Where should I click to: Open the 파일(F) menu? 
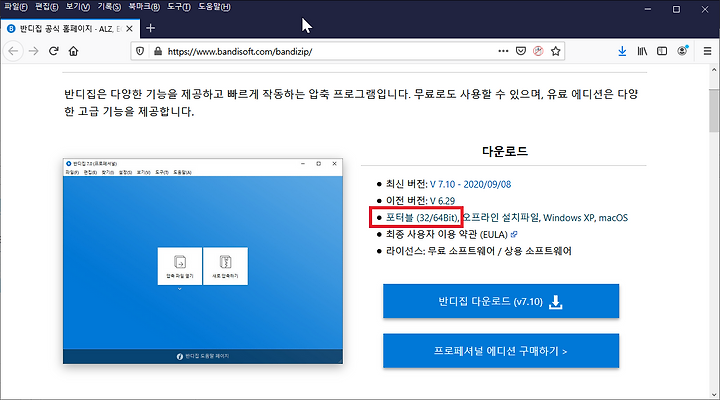point(16,7)
